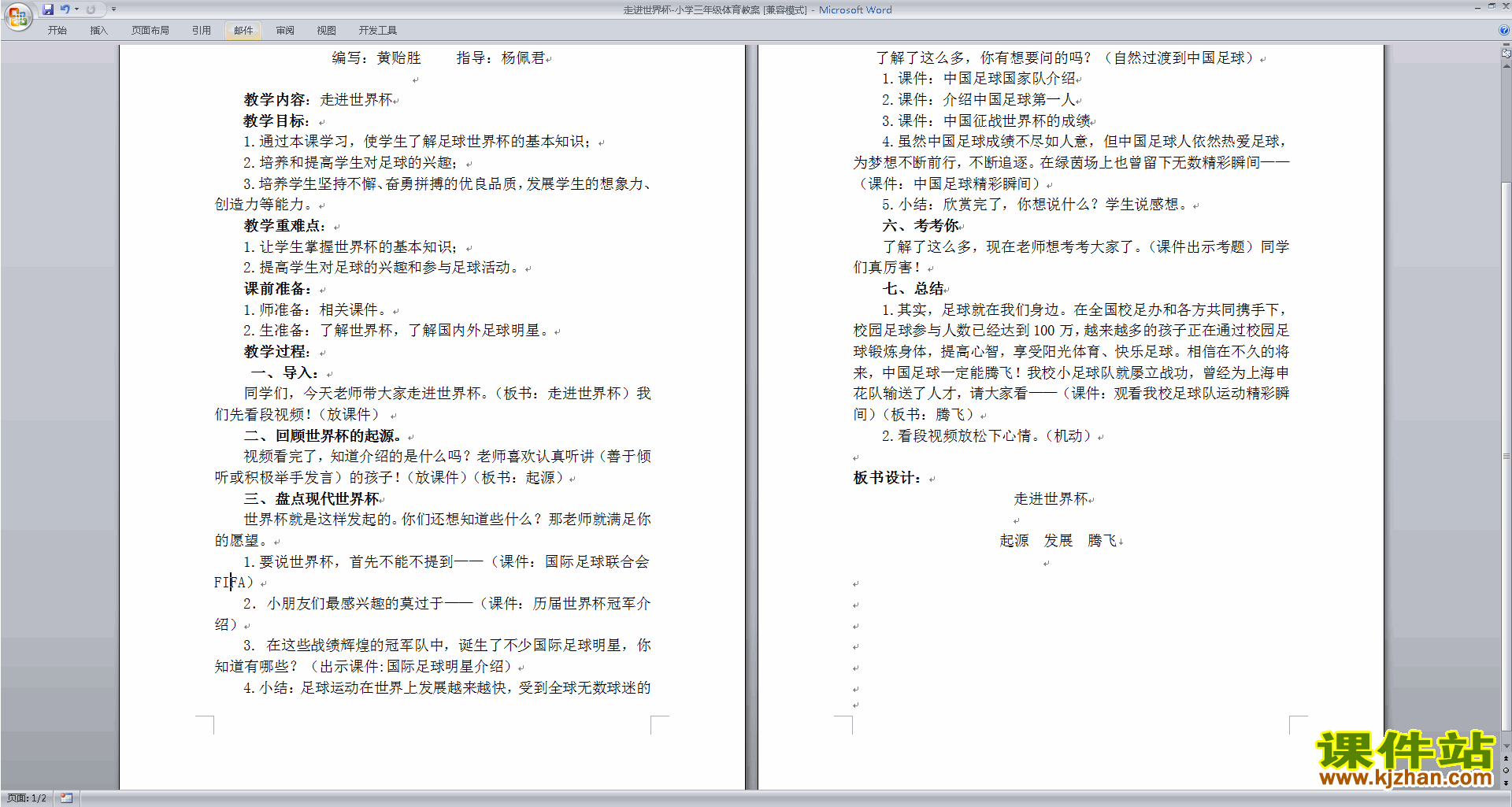Click line 2. 看段视频放松下心情
This screenshot has height=807, width=1512.
(x=989, y=436)
